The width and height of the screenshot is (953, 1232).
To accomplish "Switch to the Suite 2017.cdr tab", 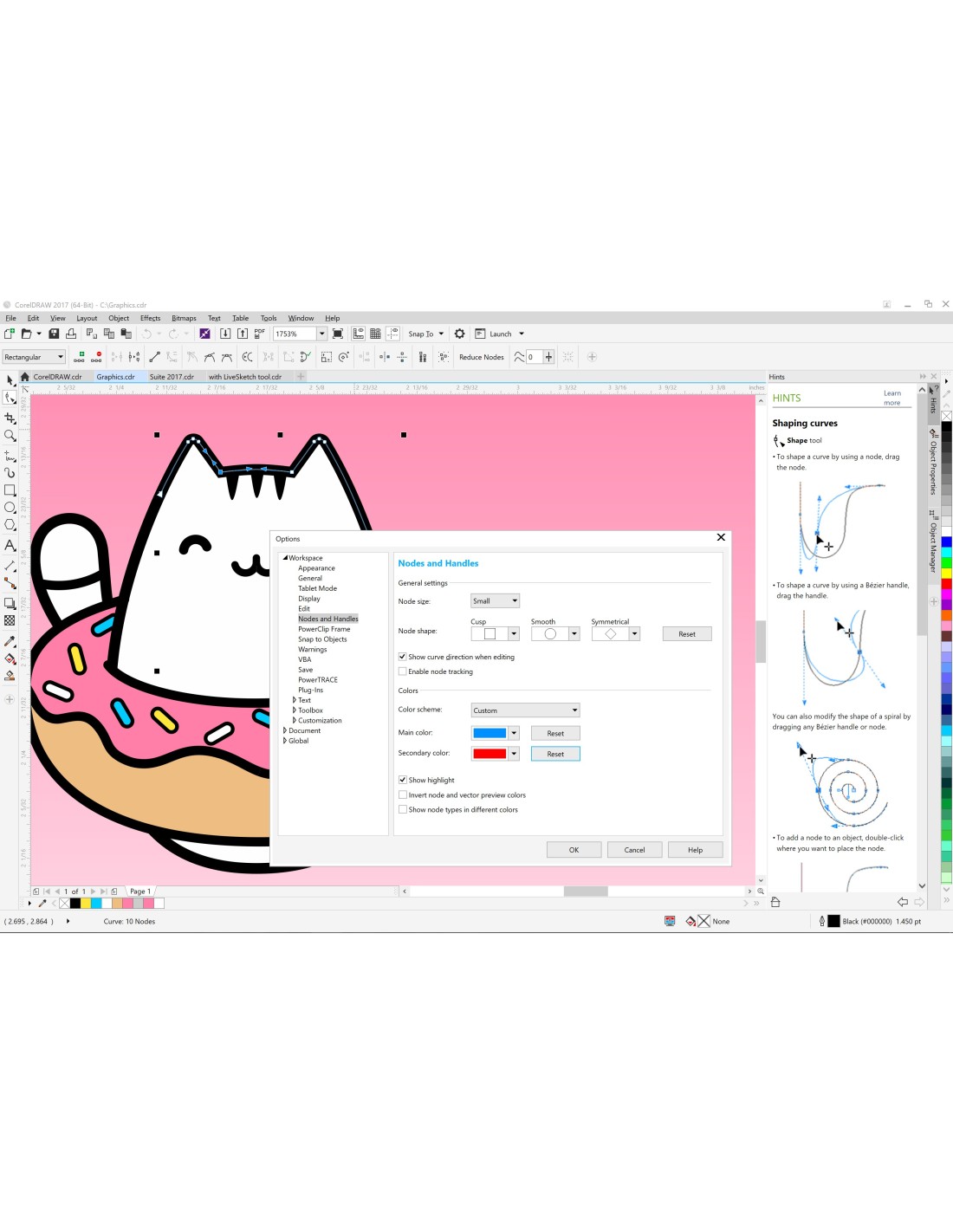I will pyautogui.click(x=172, y=377).
